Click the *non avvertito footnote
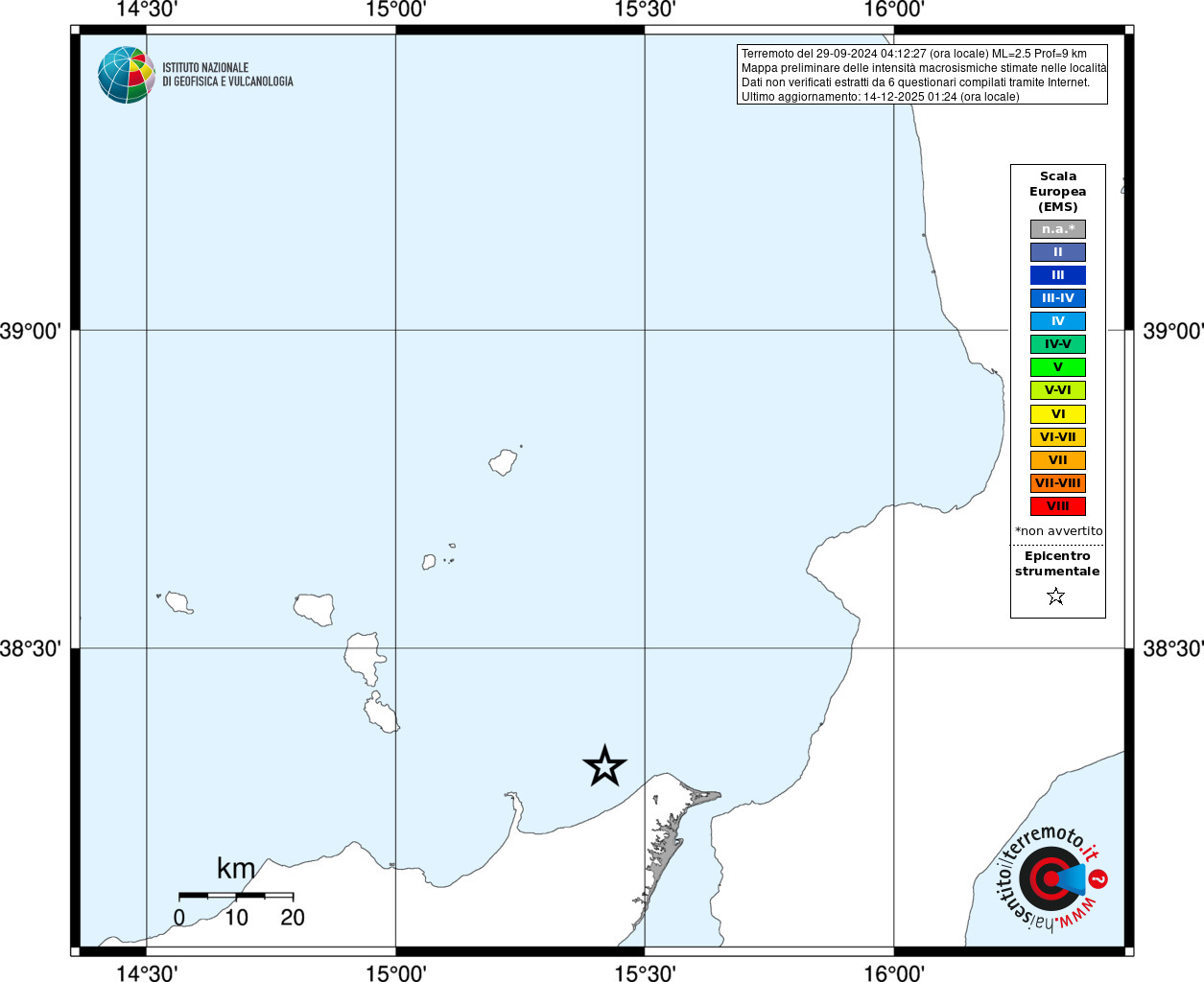The image size is (1204, 982). (x=1059, y=531)
